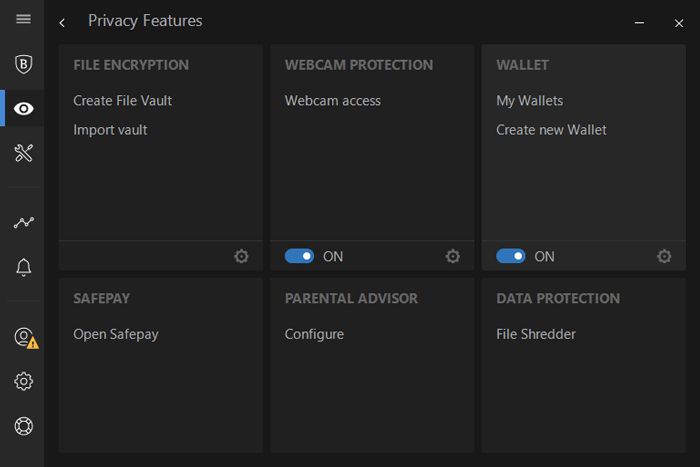Turn off the Webcam Protection switch
This screenshot has width=700, height=467.
pyautogui.click(x=299, y=256)
